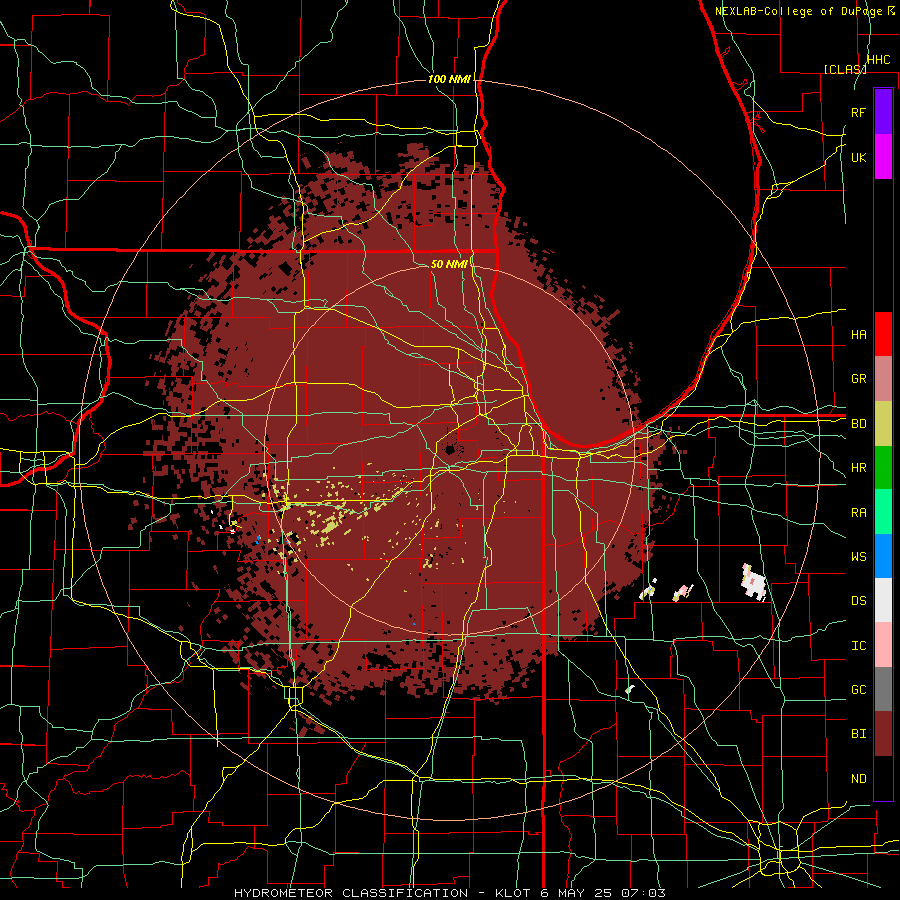
Task: Click the "ND" legend label
Action: click(858, 778)
